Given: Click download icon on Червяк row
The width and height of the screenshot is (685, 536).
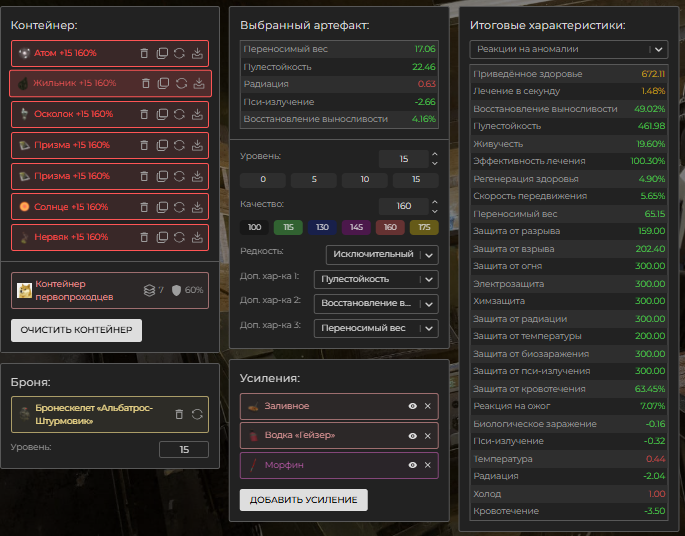Looking at the screenshot, I should point(197,237).
